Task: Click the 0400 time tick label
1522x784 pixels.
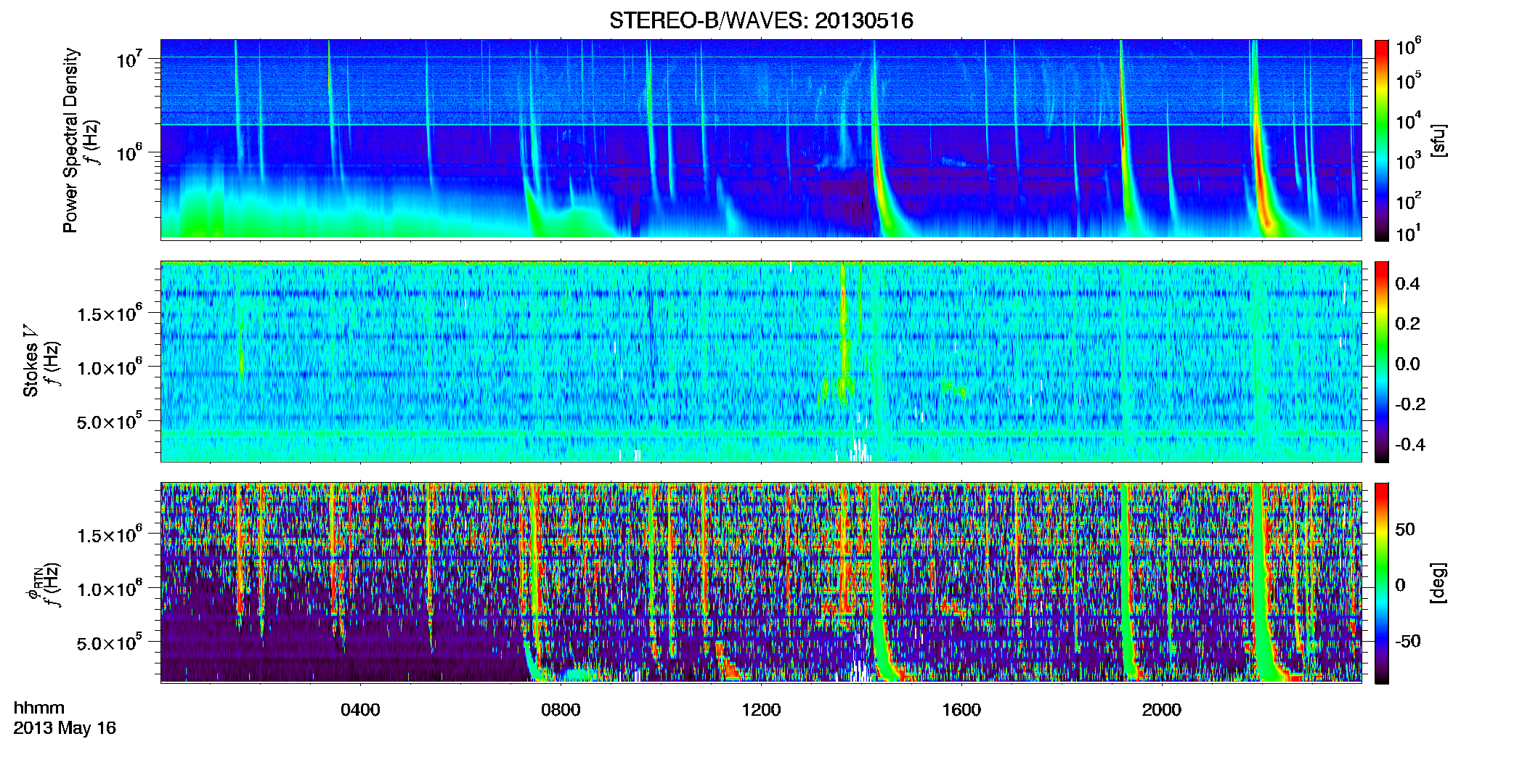Action: point(360,710)
